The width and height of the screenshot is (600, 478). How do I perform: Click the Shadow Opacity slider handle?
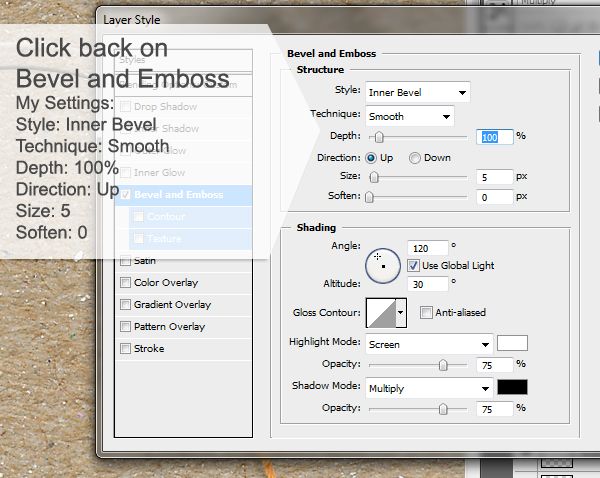443,409
